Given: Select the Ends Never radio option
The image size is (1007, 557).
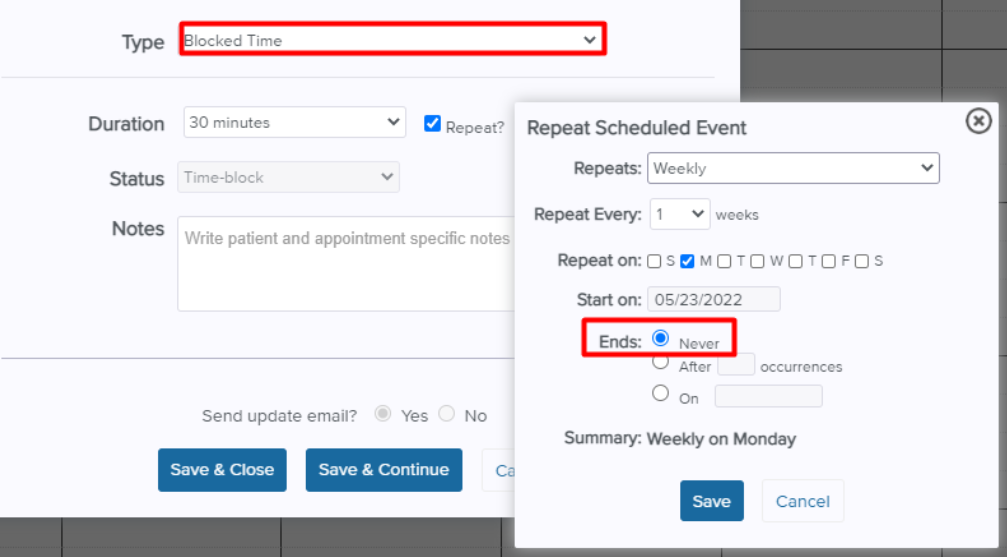Looking at the screenshot, I should [660, 338].
